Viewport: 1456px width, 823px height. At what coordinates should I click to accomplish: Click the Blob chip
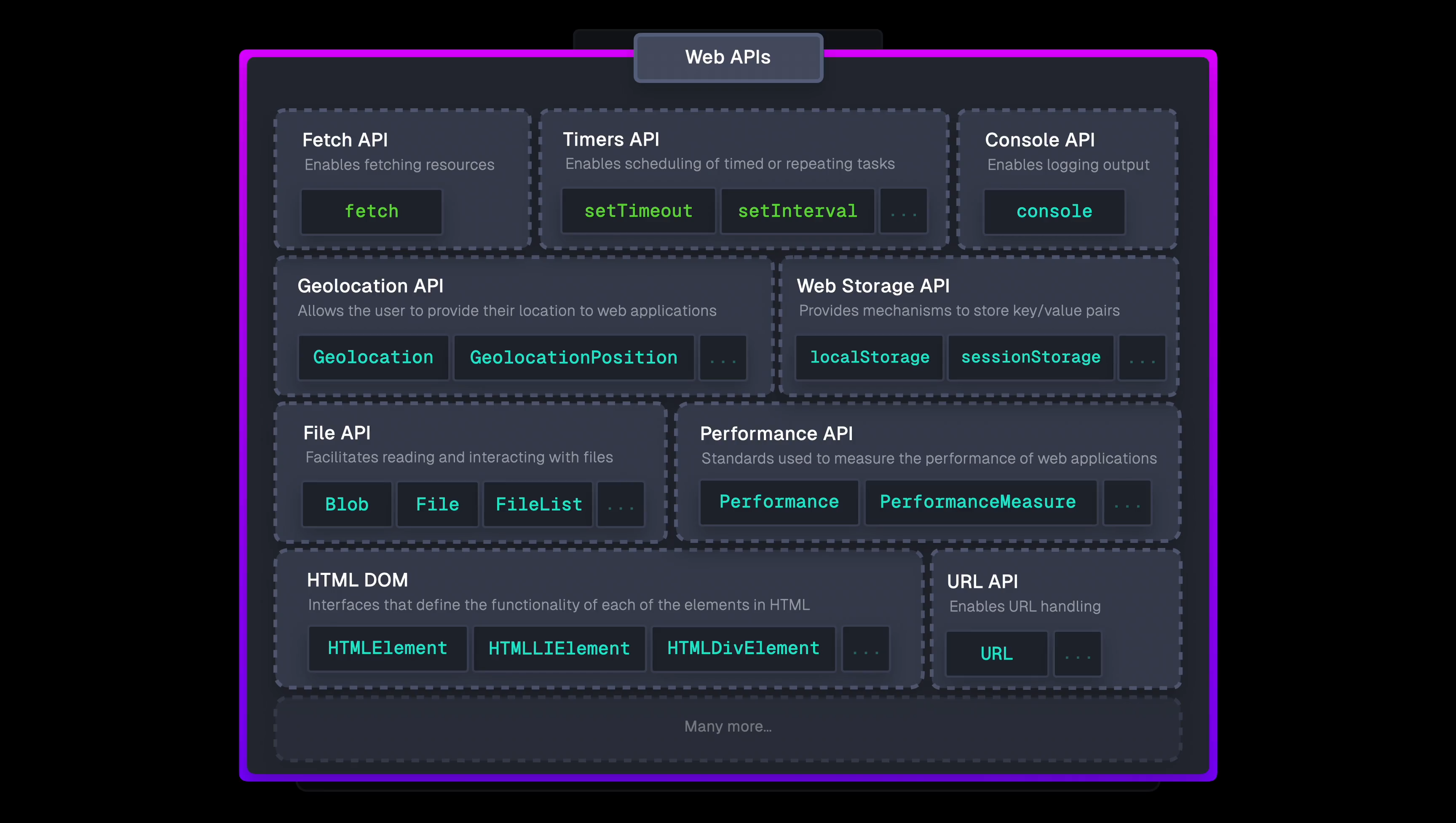(x=346, y=504)
